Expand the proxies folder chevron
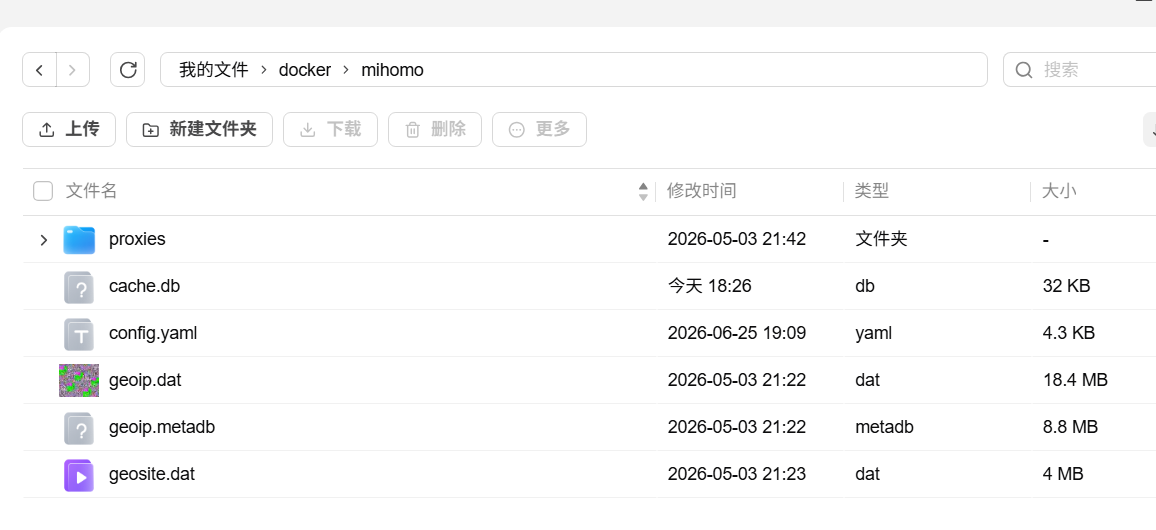The height and width of the screenshot is (530, 1156). click(x=43, y=240)
